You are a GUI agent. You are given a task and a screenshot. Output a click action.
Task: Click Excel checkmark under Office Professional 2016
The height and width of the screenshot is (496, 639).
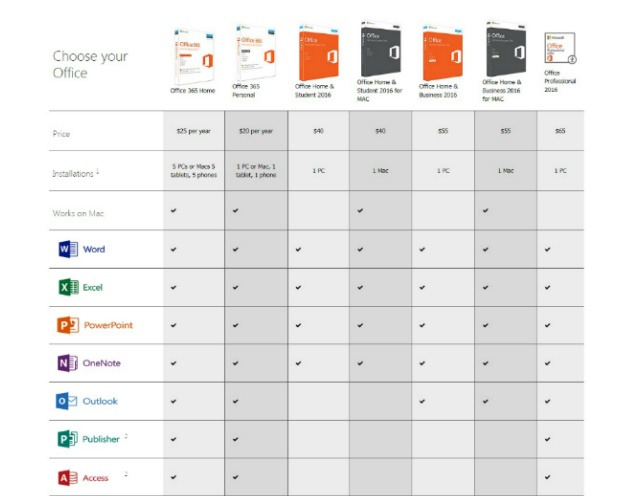click(547, 287)
